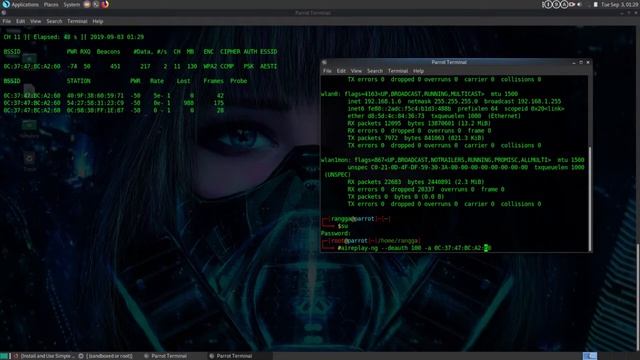The height and width of the screenshot is (360, 640).
Task: Click the 'Password:' line in front terminal
Action: pos(336,233)
